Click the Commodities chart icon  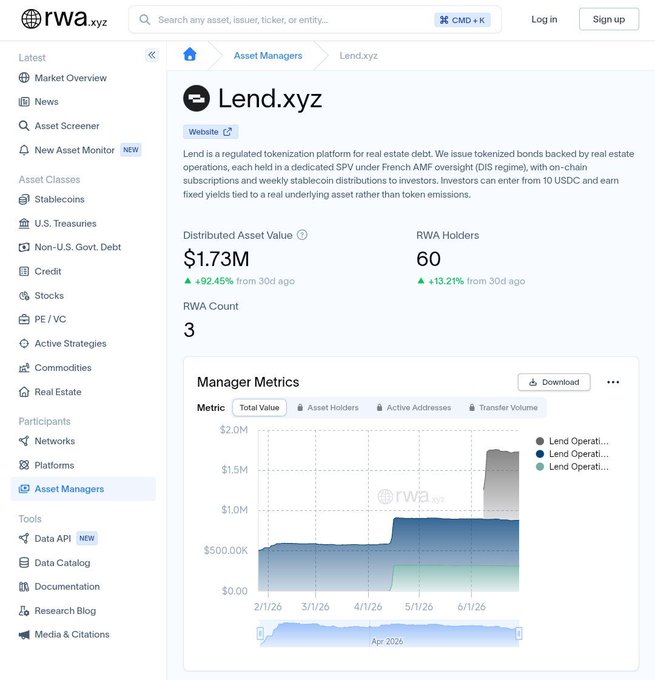[x=24, y=368]
